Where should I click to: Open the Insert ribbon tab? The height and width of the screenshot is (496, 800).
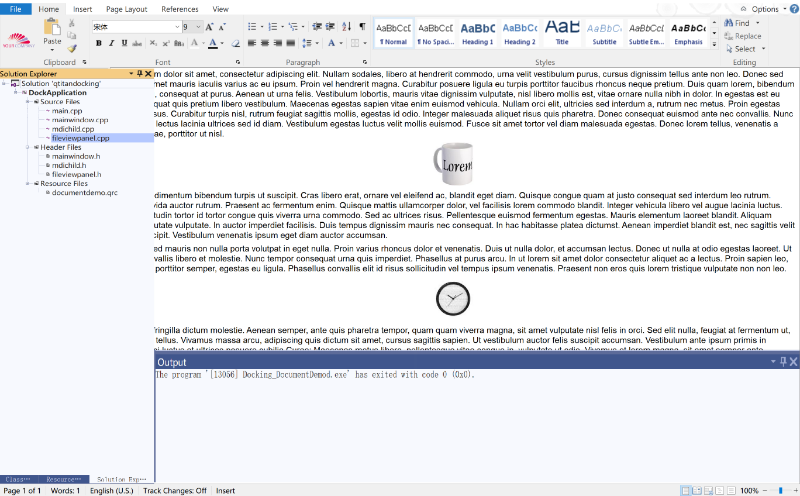pos(82,9)
